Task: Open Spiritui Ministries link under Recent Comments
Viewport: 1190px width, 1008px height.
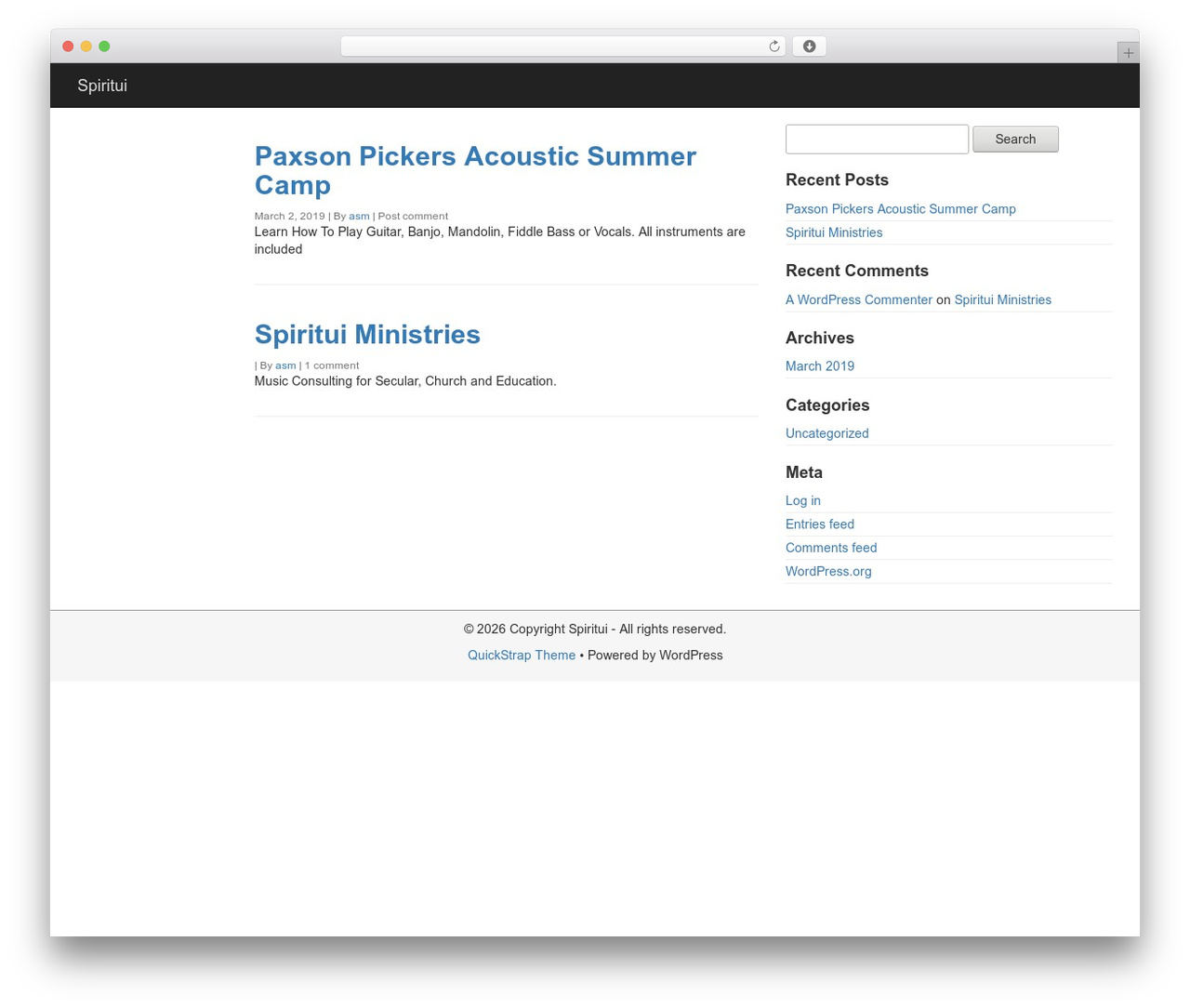Action: pos(1002,299)
